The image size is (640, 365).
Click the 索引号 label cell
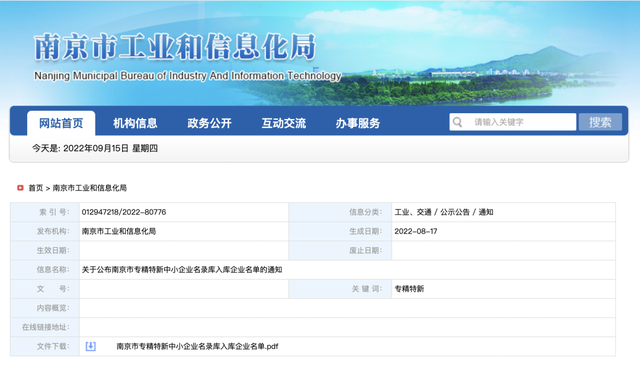[x=45, y=212]
